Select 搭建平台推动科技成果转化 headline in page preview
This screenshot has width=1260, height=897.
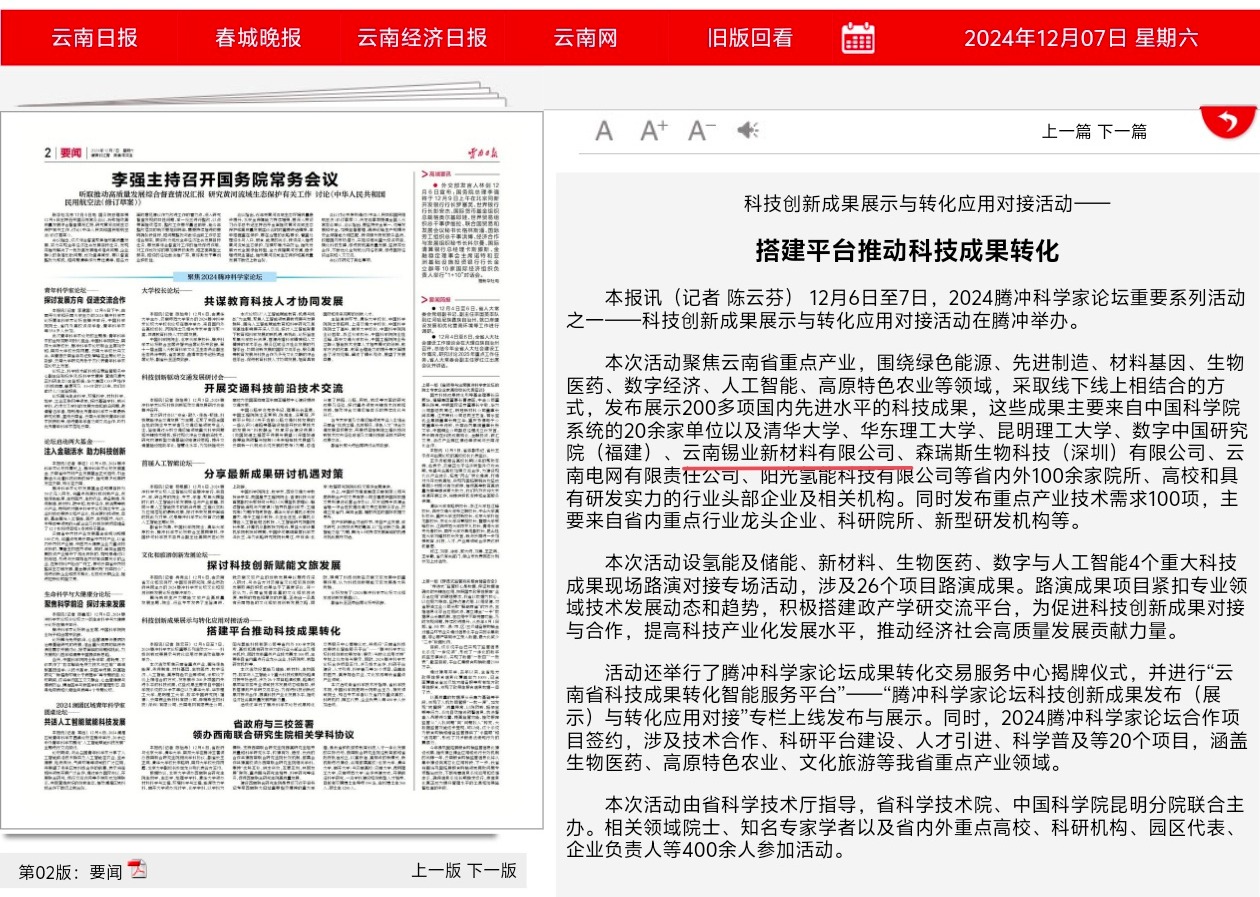(273, 631)
